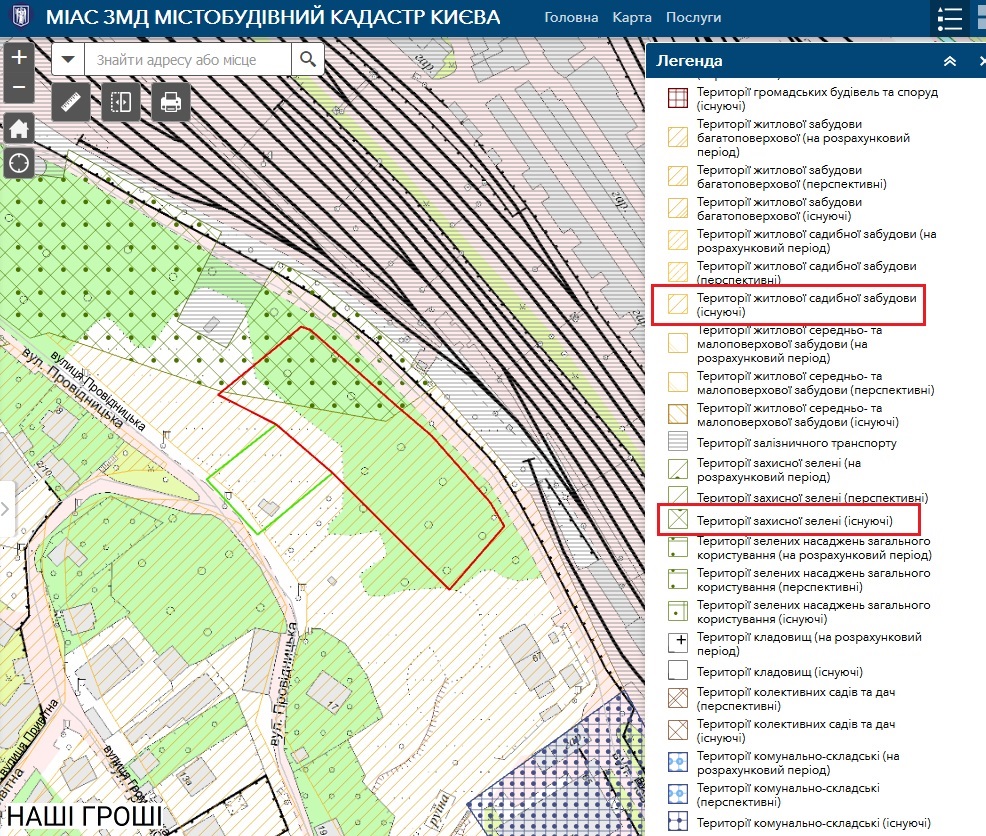
Task: Go to the Карта menu item
Action: (x=632, y=18)
